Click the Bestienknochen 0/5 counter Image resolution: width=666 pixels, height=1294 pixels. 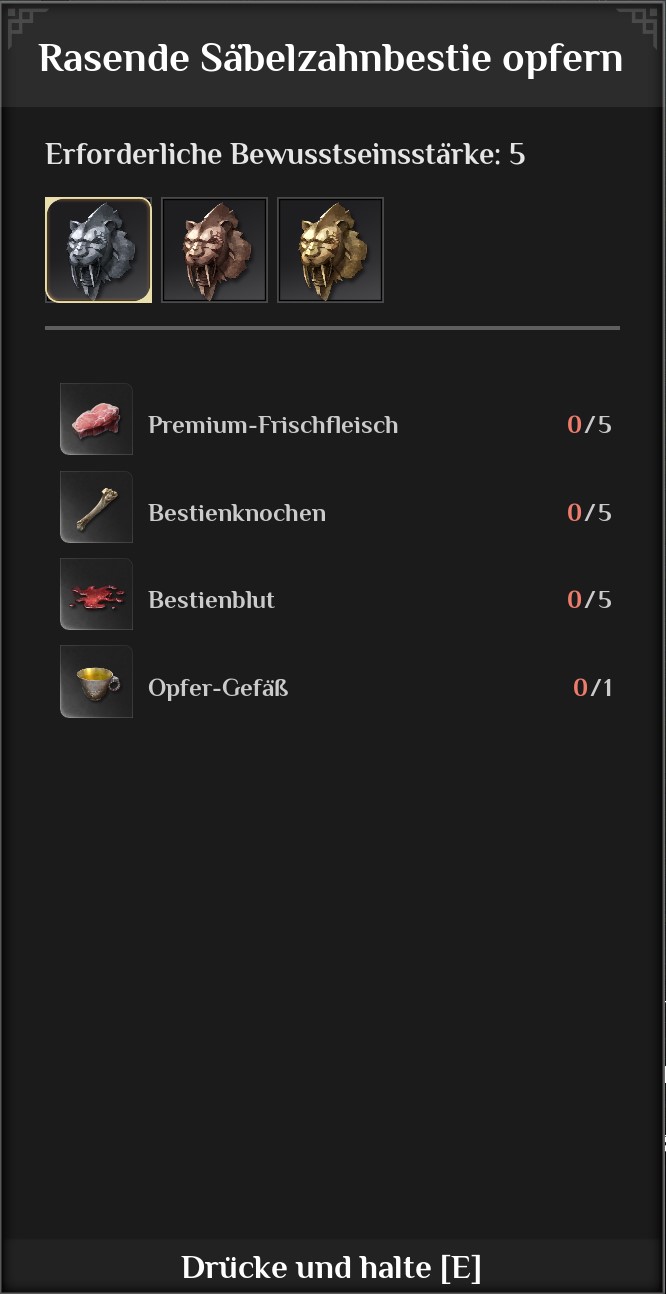point(589,513)
